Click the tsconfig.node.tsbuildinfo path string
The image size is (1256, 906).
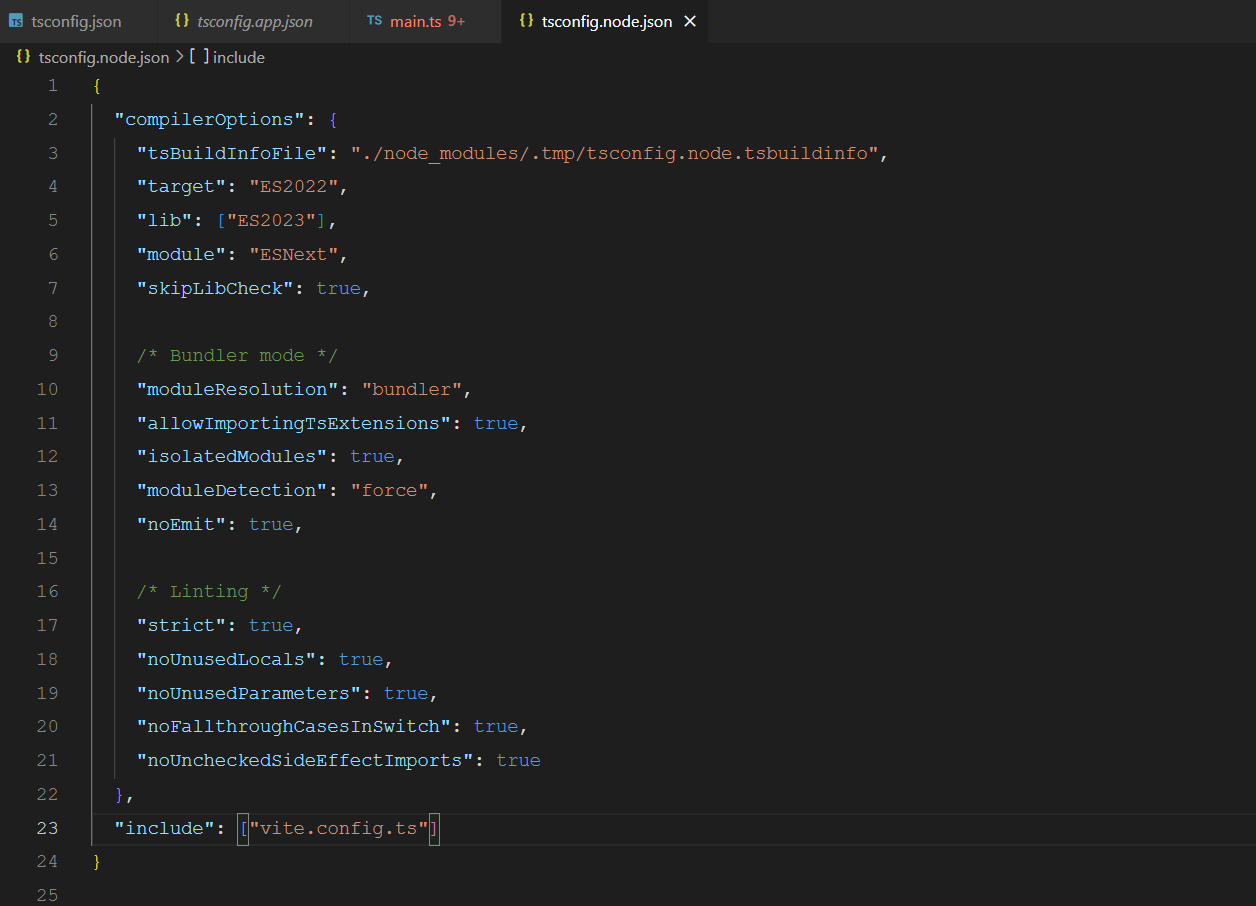click(x=614, y=153)
